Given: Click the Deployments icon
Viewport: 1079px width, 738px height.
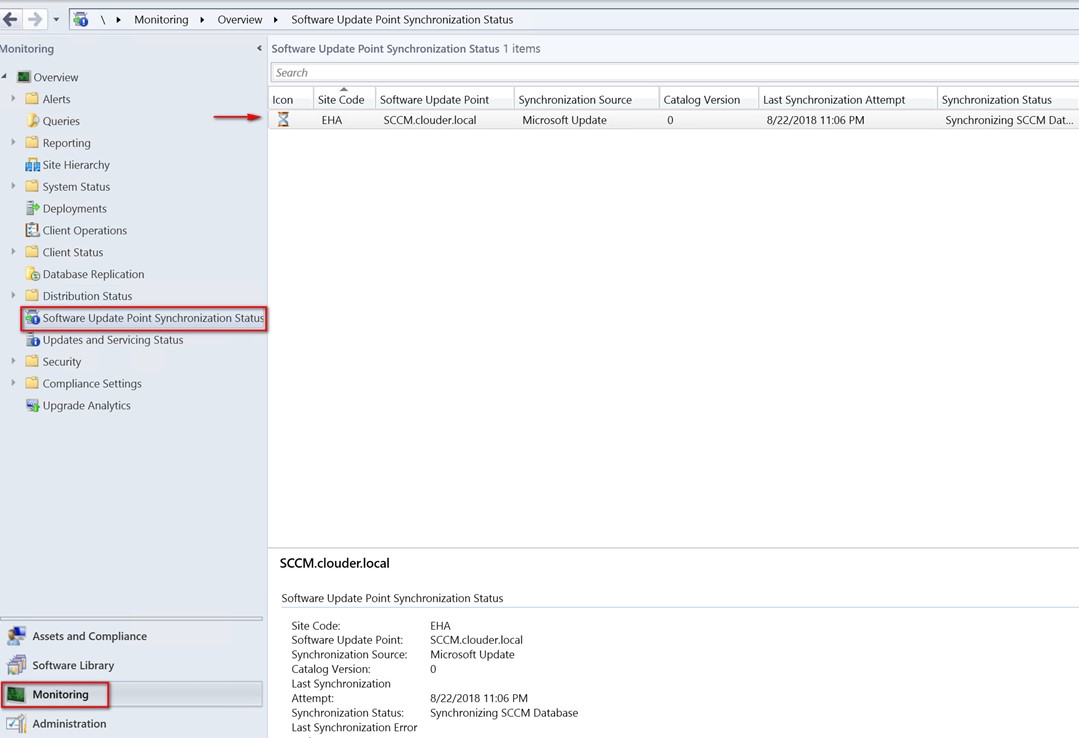Looking at the screenshot, I should pos(32,208).
